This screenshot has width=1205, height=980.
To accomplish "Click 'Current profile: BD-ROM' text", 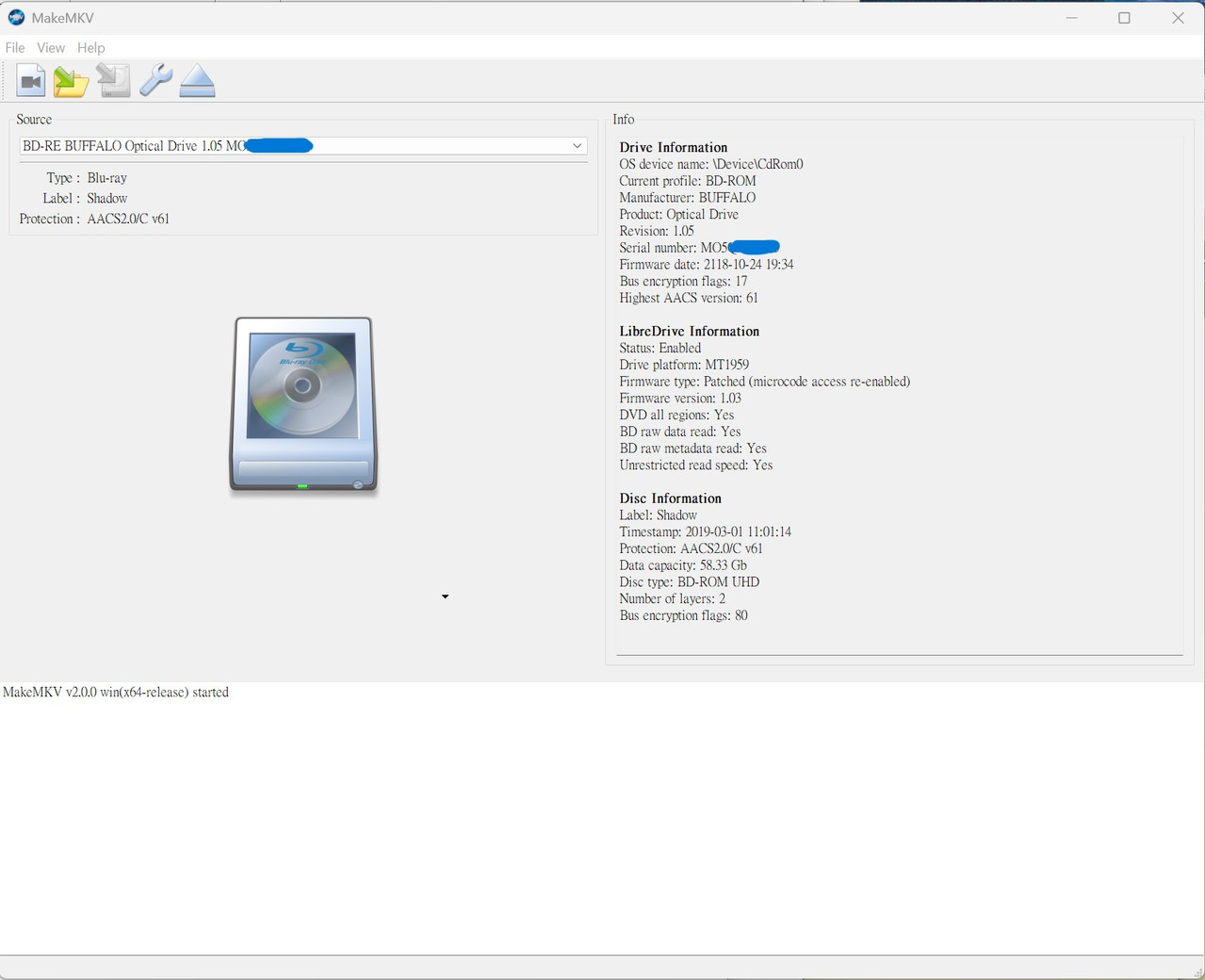I will click(x=688, y=181).
